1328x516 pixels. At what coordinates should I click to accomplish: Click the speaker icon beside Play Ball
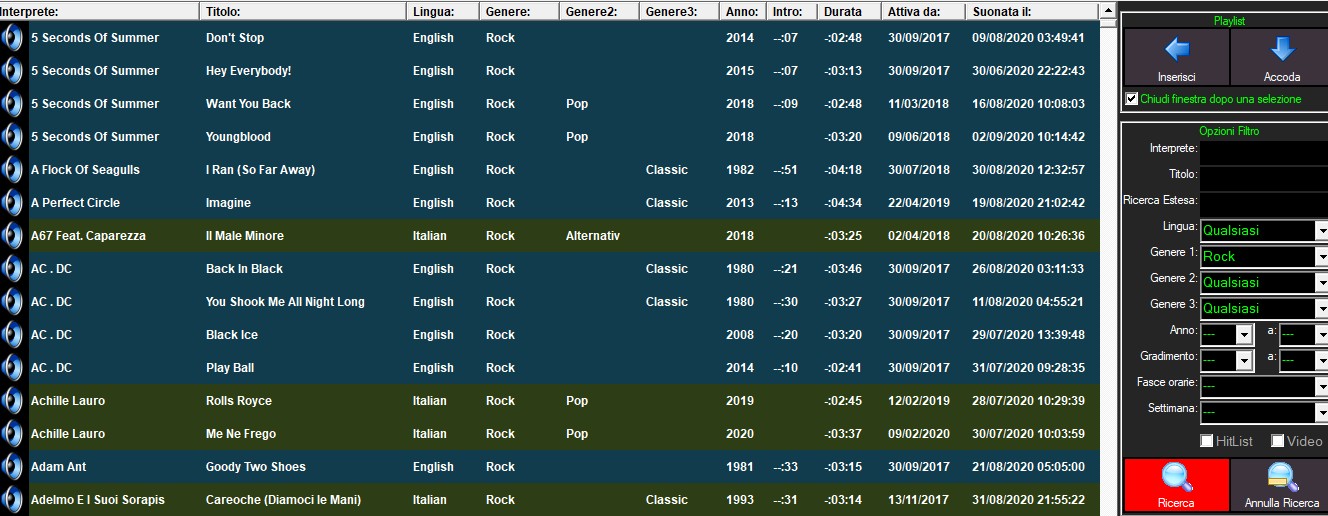(13, 368)
